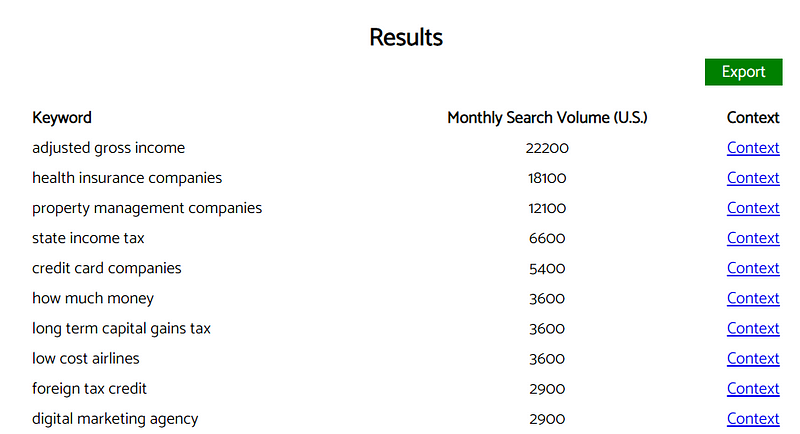
Task: Click the Results heading
Action: [406, 37]
